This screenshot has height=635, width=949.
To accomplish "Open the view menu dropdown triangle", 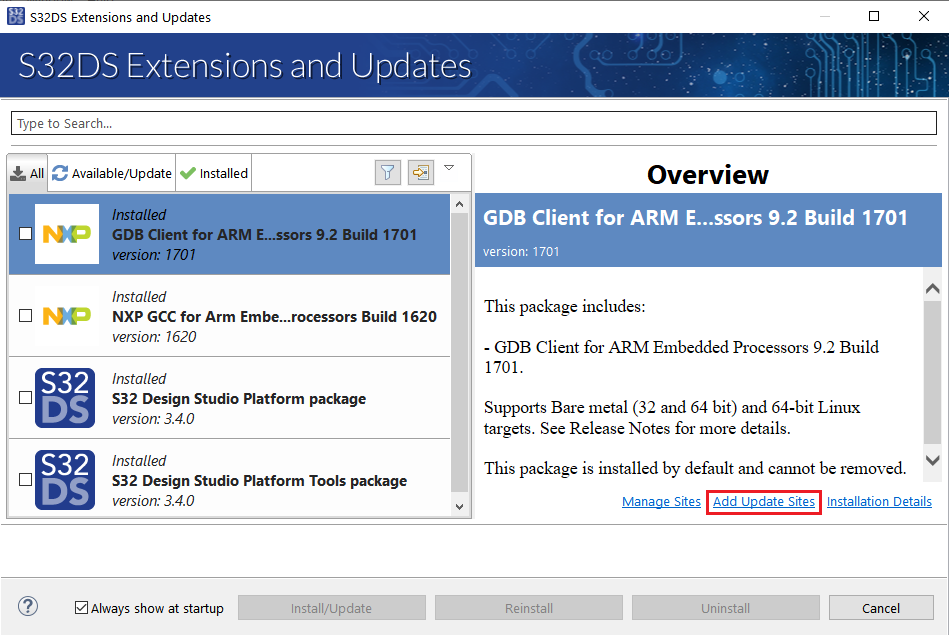I will [x=449, y=168].
